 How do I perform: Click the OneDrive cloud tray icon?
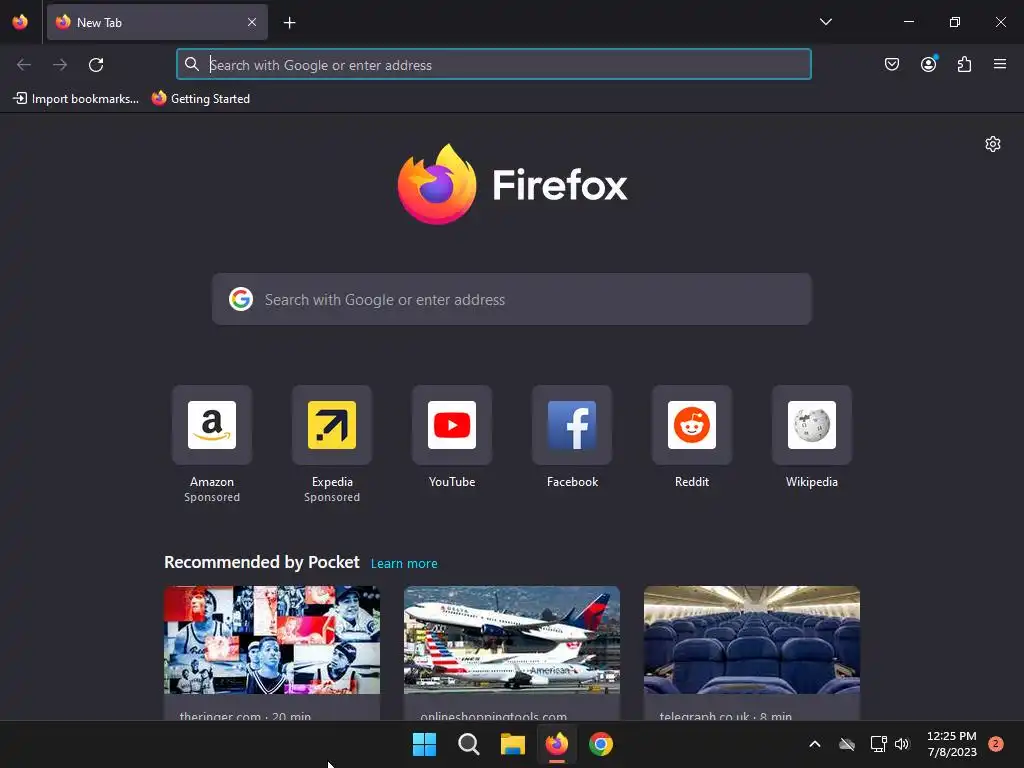click(847, 744)
